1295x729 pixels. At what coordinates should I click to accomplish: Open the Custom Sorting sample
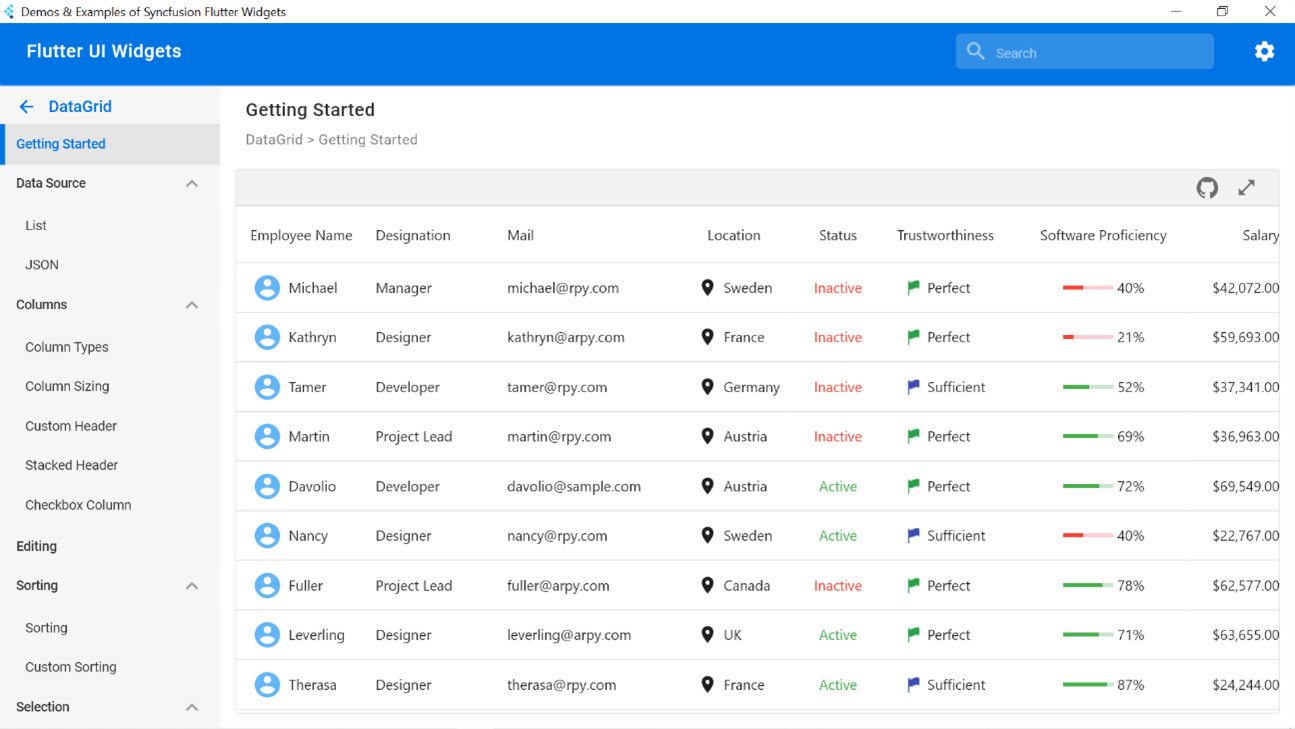coord(71,667)
